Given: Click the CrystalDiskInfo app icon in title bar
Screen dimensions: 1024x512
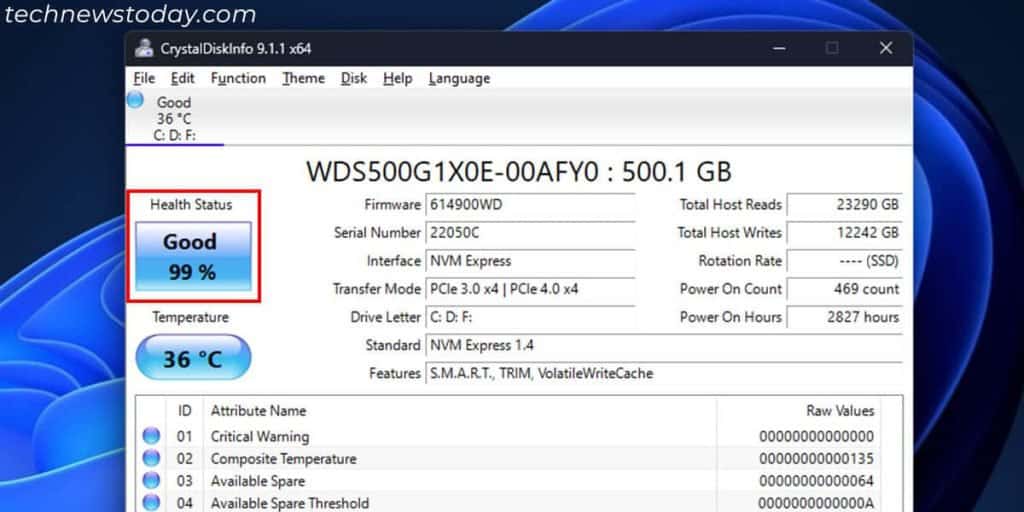Looking at the screenshot, I should pyautogui.click(x=144, y=48).
